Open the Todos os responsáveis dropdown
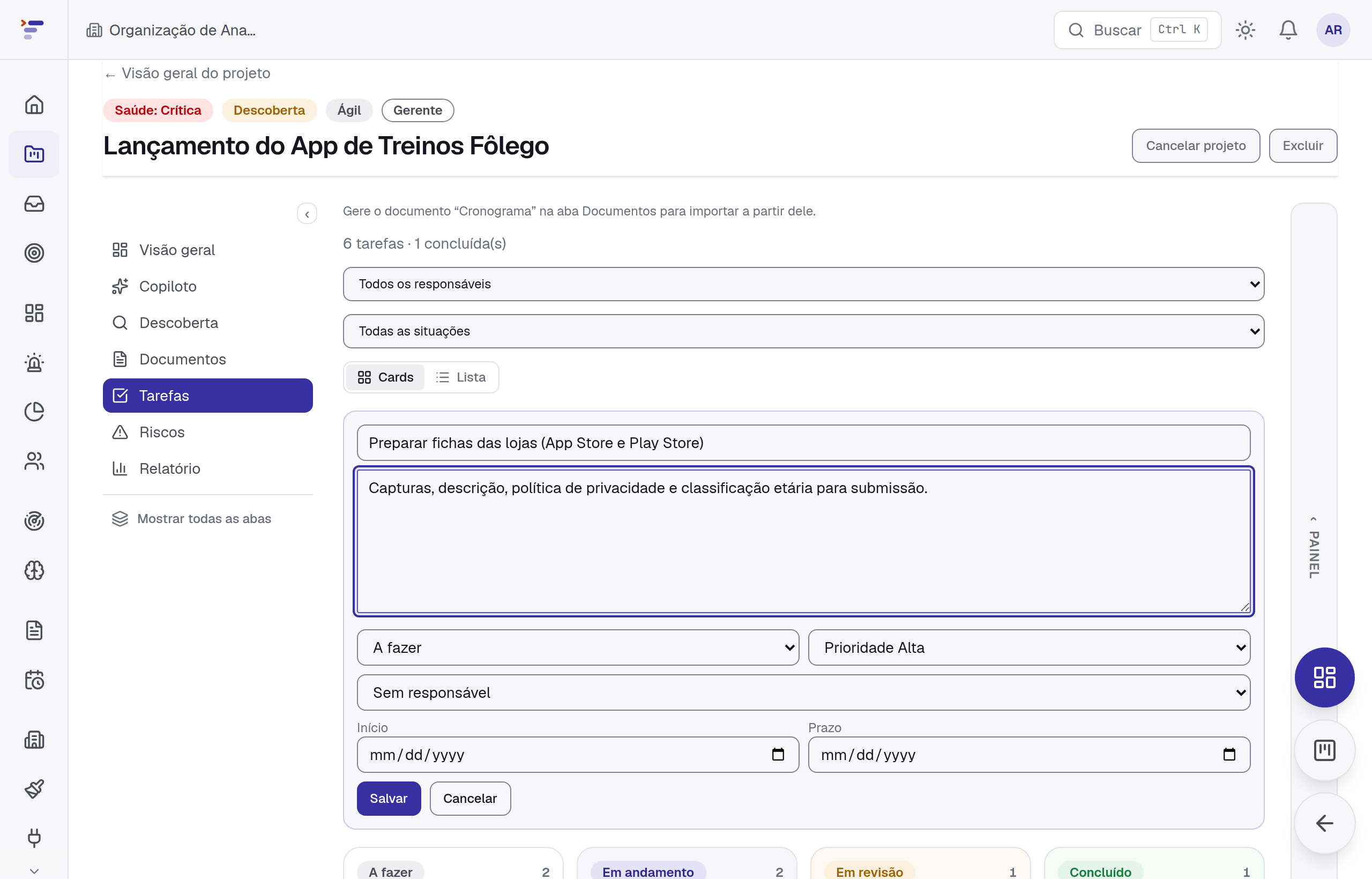The height and width of the screenshot is (879, 1372). pos(803,284)
